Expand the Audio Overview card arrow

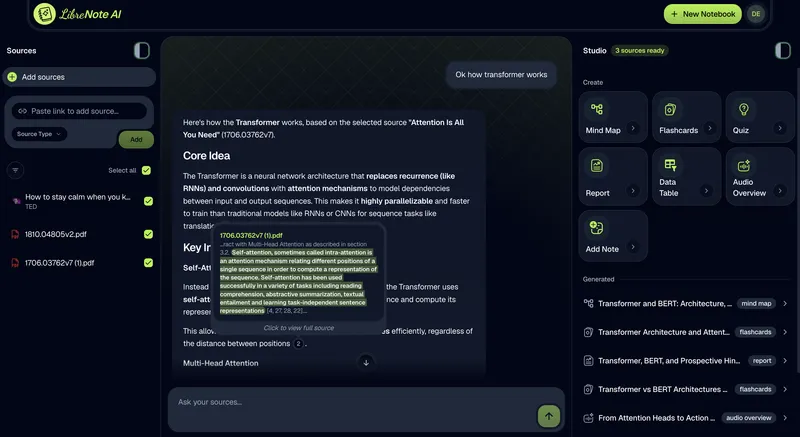pos(780,191)
